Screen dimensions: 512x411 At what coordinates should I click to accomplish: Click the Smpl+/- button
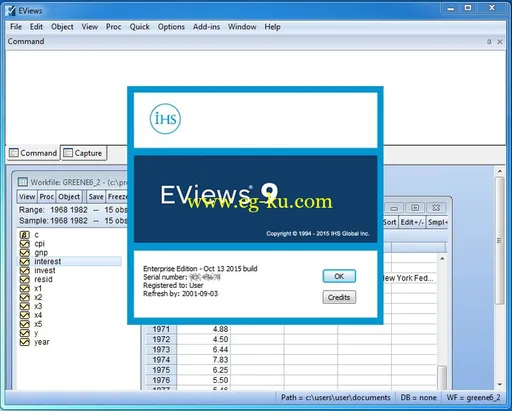(x=437, y=222)
